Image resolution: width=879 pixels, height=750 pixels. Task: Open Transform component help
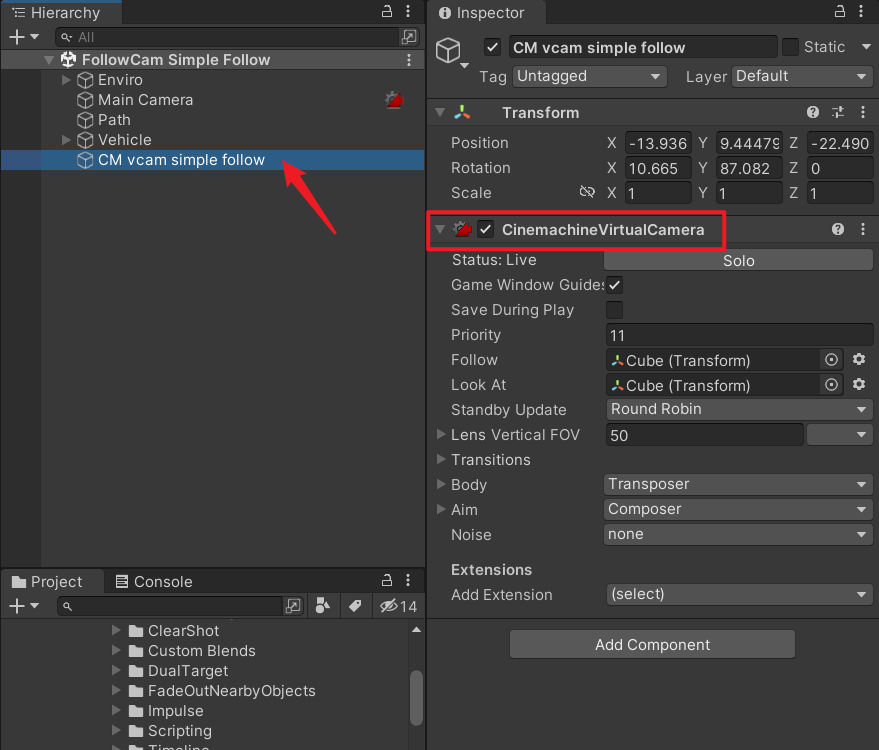point(813,113)
